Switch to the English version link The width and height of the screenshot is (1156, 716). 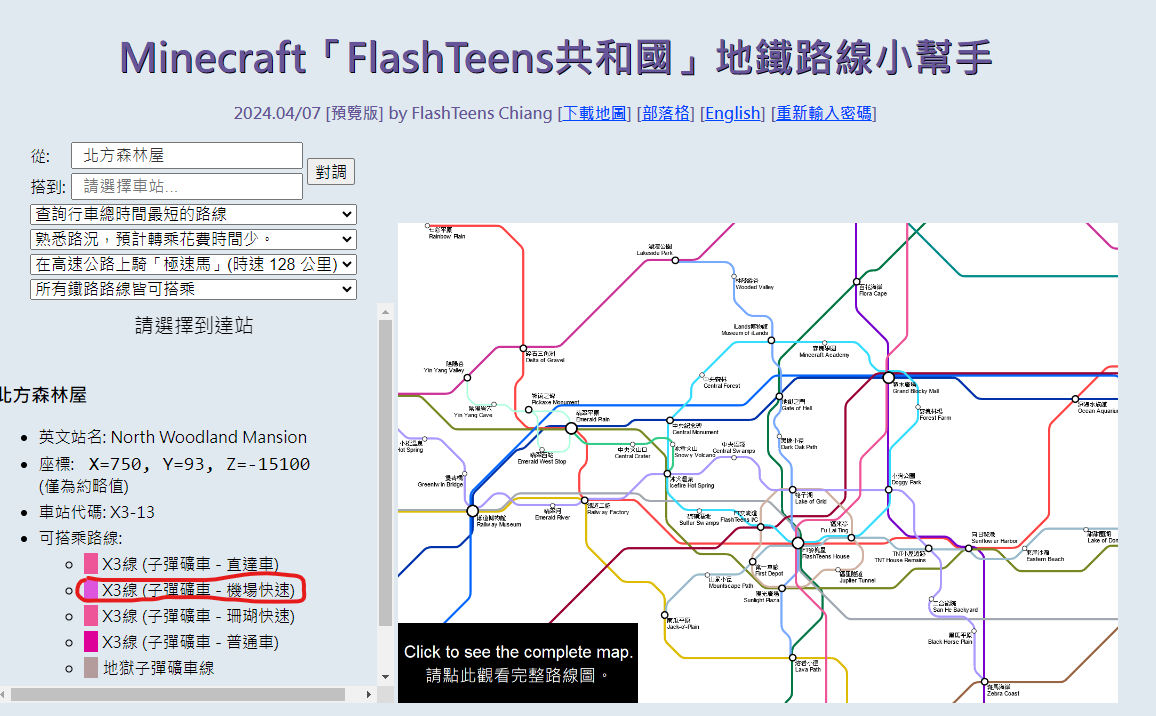(733, 113)
